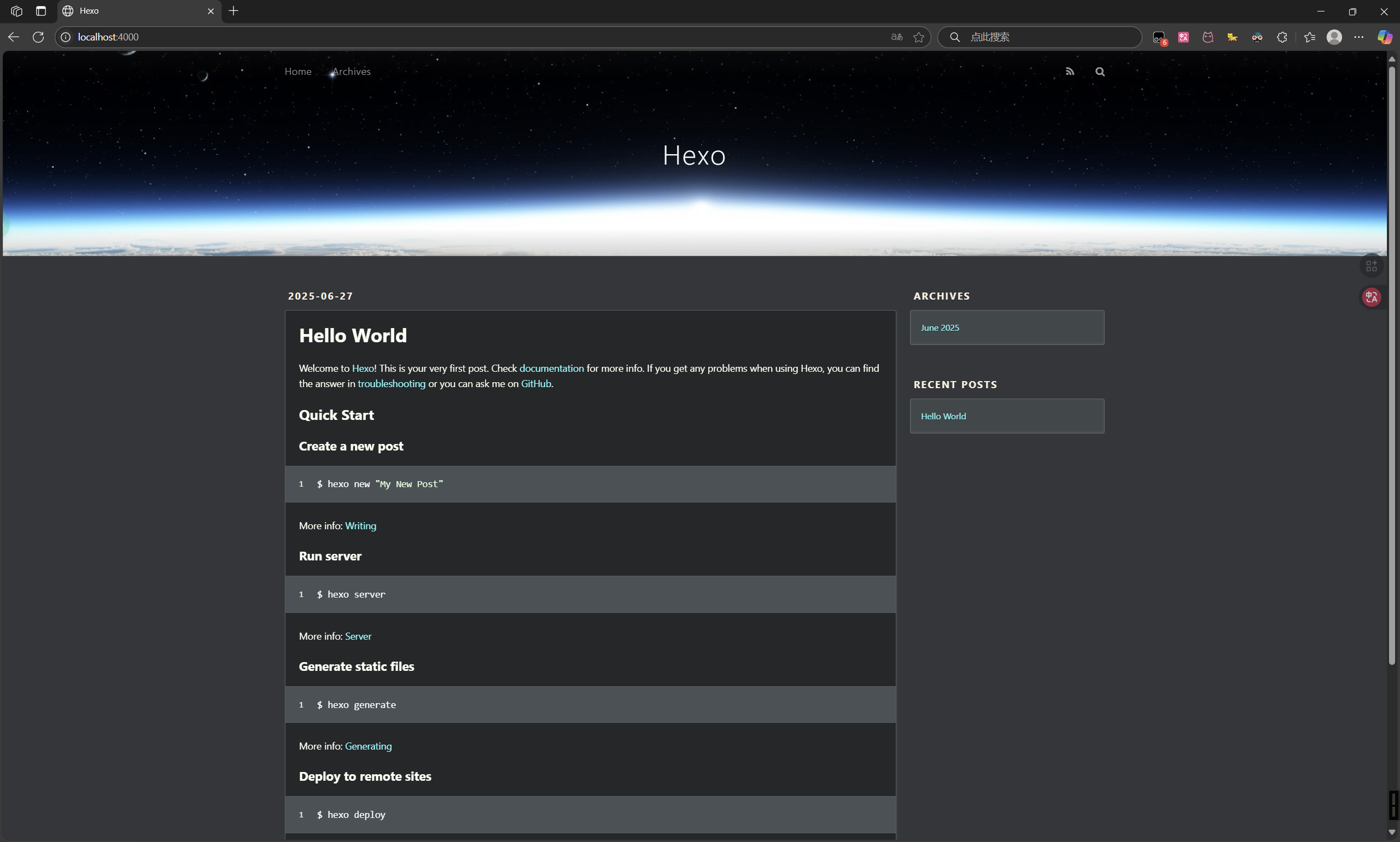The width and height of the screenshot is (1400, 842).
Task: Click the hexo generate code line
Action: [357, 705]
